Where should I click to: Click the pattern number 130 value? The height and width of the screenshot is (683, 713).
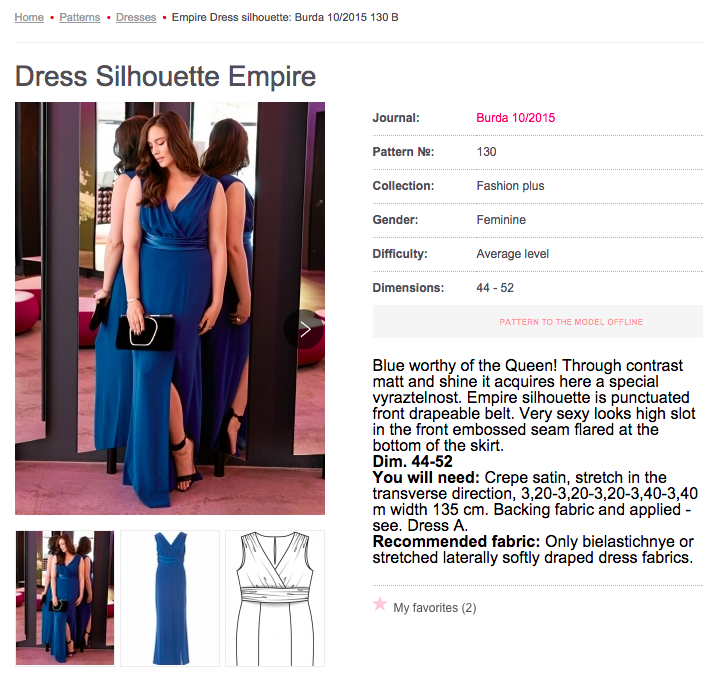click(486, 152)
